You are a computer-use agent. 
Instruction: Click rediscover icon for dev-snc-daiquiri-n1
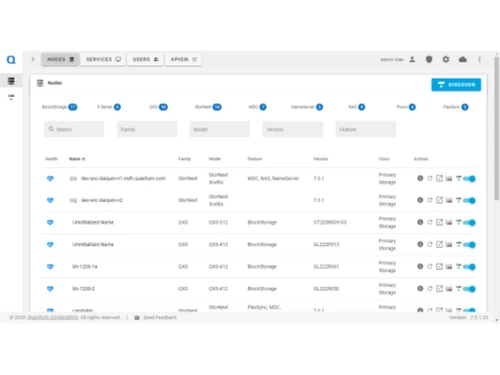459,178
